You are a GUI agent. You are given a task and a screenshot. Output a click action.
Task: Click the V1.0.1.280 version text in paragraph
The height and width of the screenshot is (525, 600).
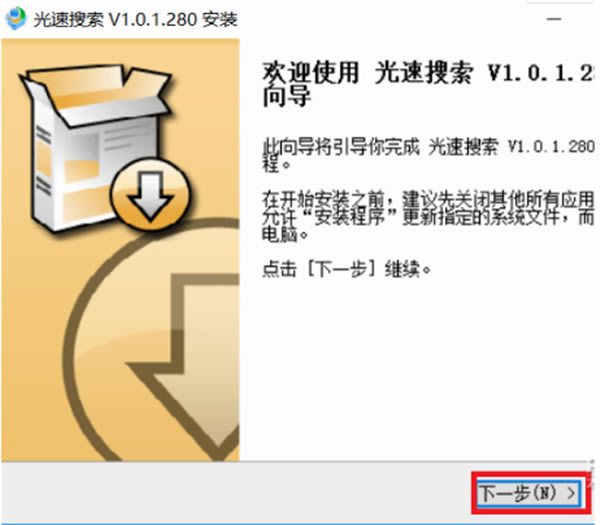551,146
